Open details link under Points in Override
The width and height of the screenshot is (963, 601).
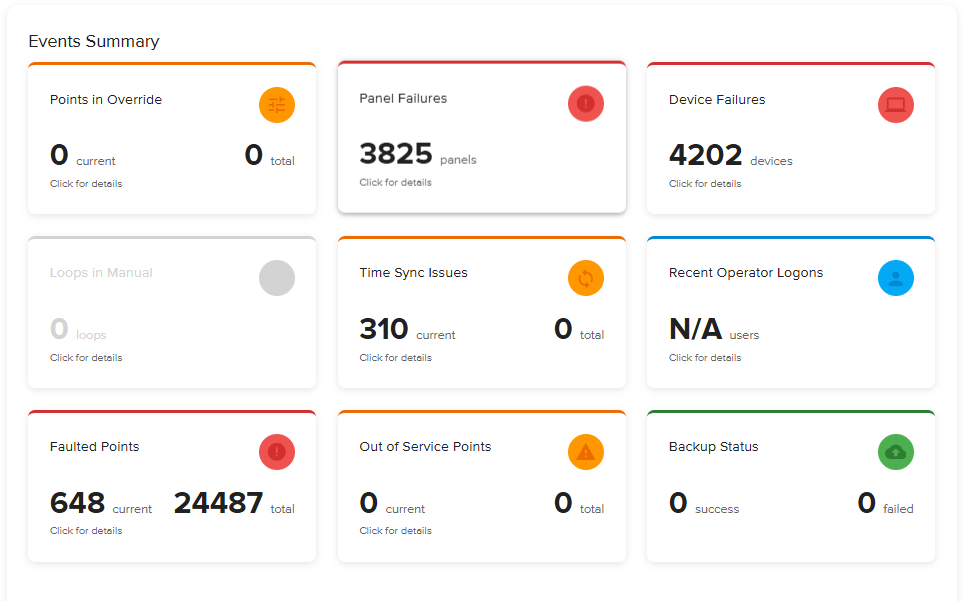[x=86, y=184]
